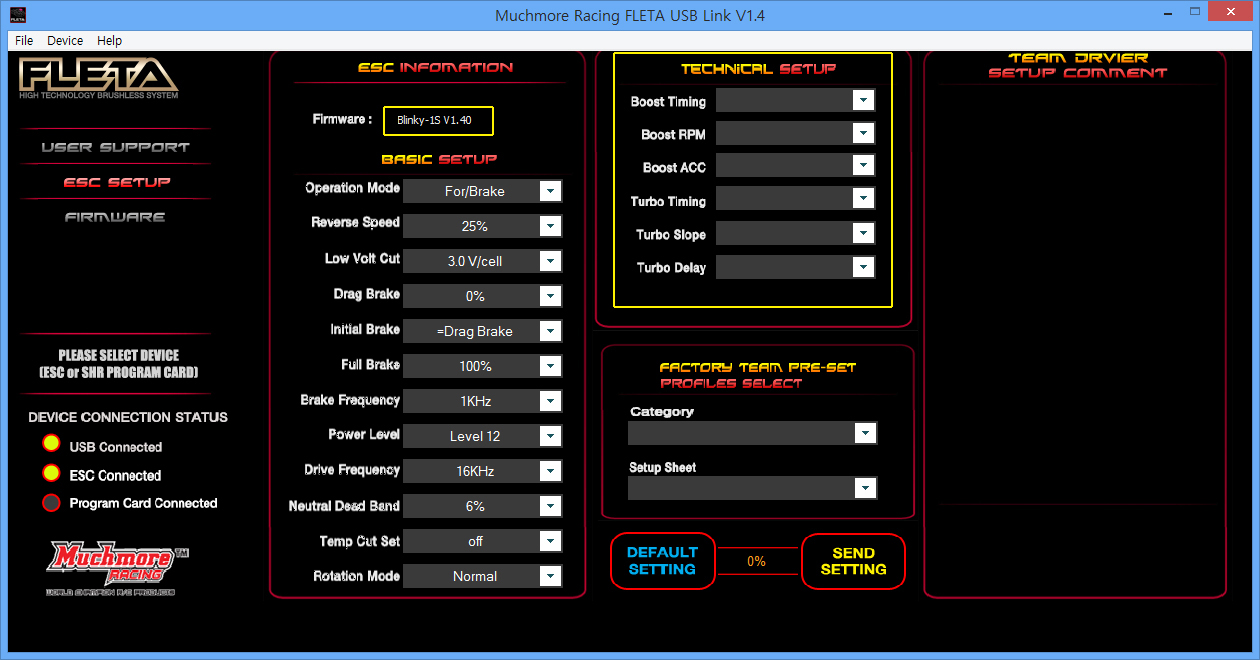
Task: Click the 0% send progress indicator
Action: (x=757, y=562)
